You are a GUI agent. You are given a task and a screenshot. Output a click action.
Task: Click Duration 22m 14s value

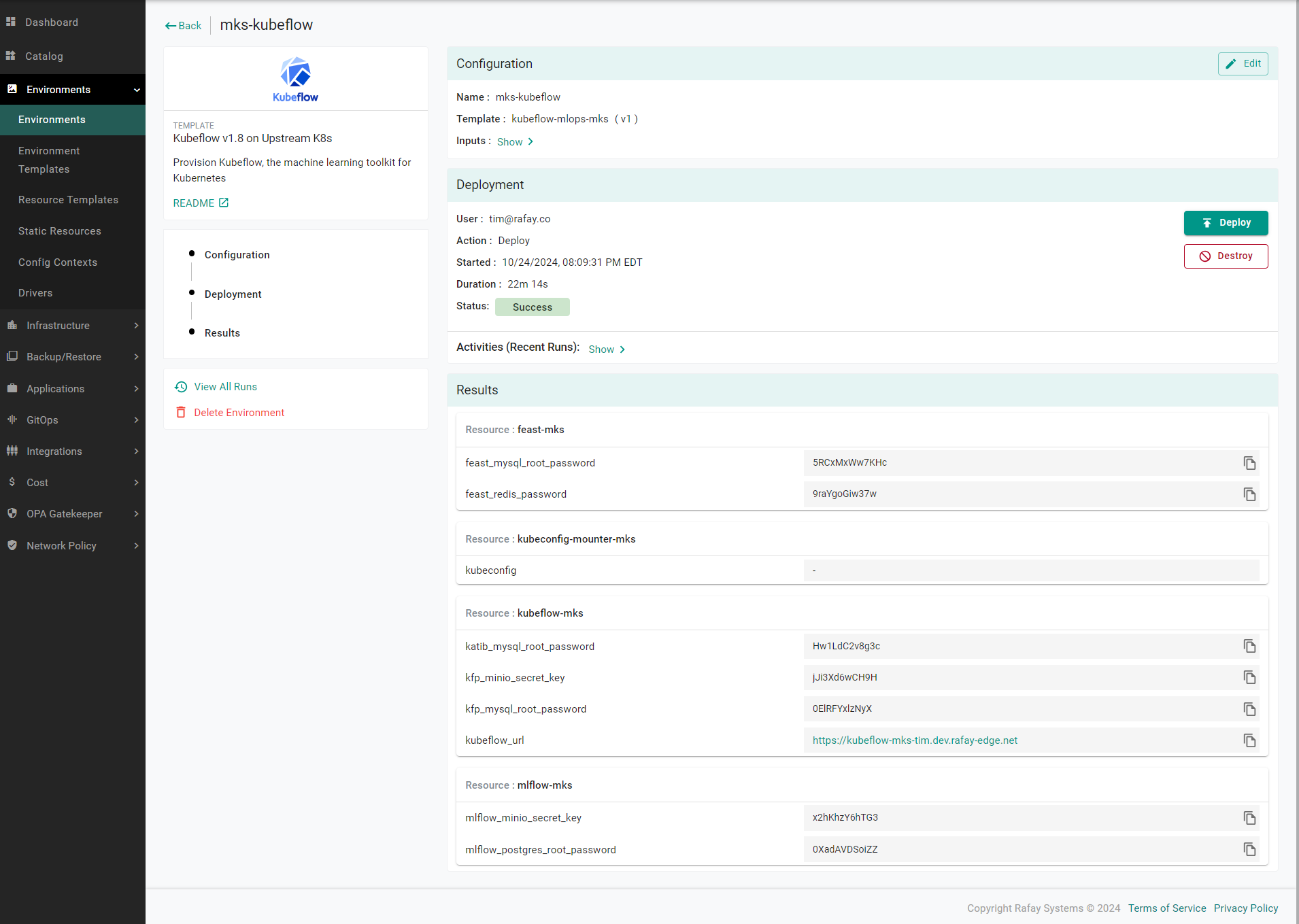[528, 284]
